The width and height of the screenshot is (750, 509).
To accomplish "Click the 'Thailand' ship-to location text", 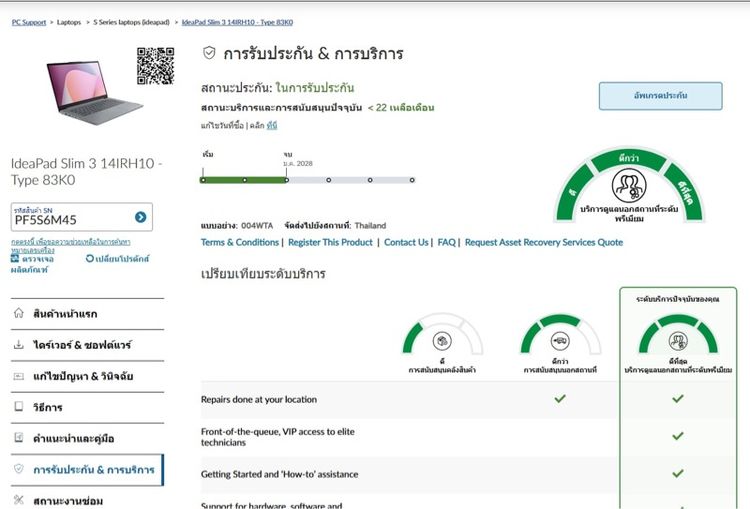I will tap(370, 225).
